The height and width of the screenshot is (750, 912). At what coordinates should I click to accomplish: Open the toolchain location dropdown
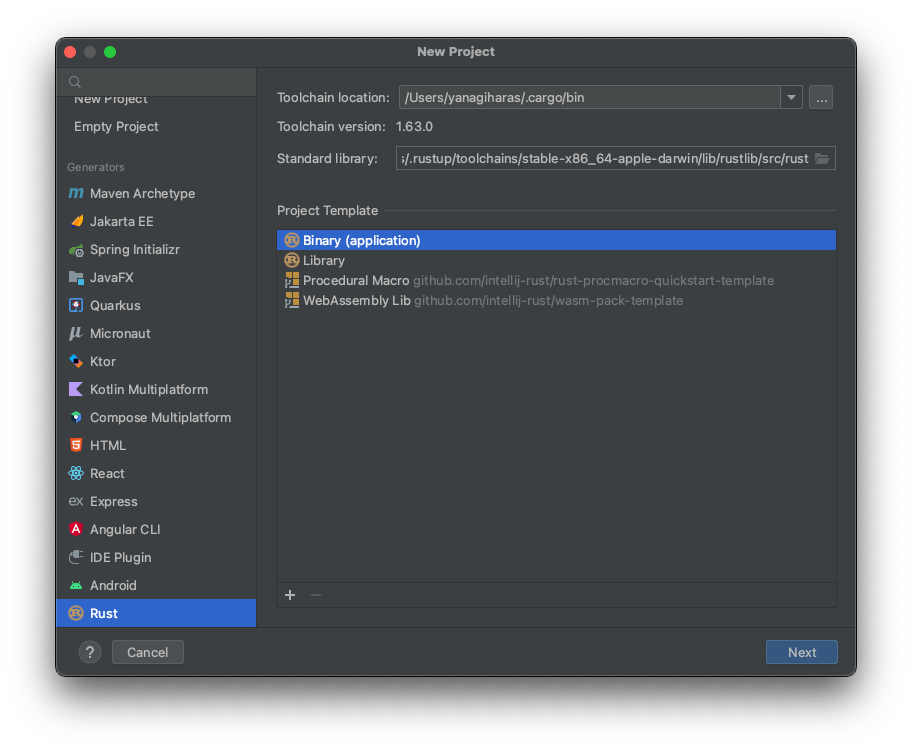click(x=791, y=97)
